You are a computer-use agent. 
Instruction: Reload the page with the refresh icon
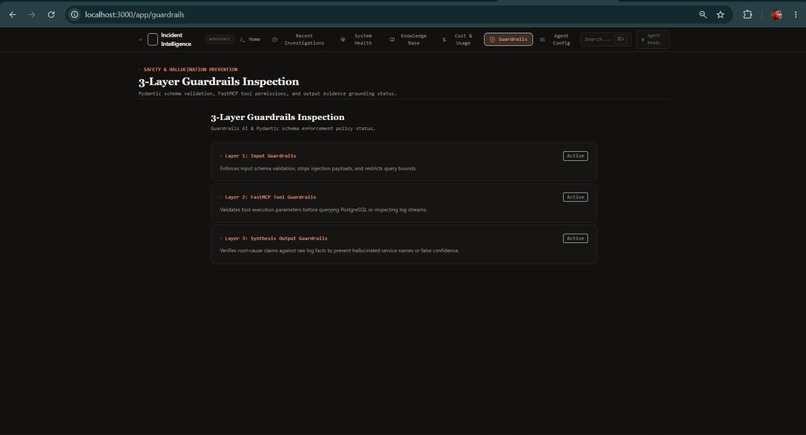51,14
